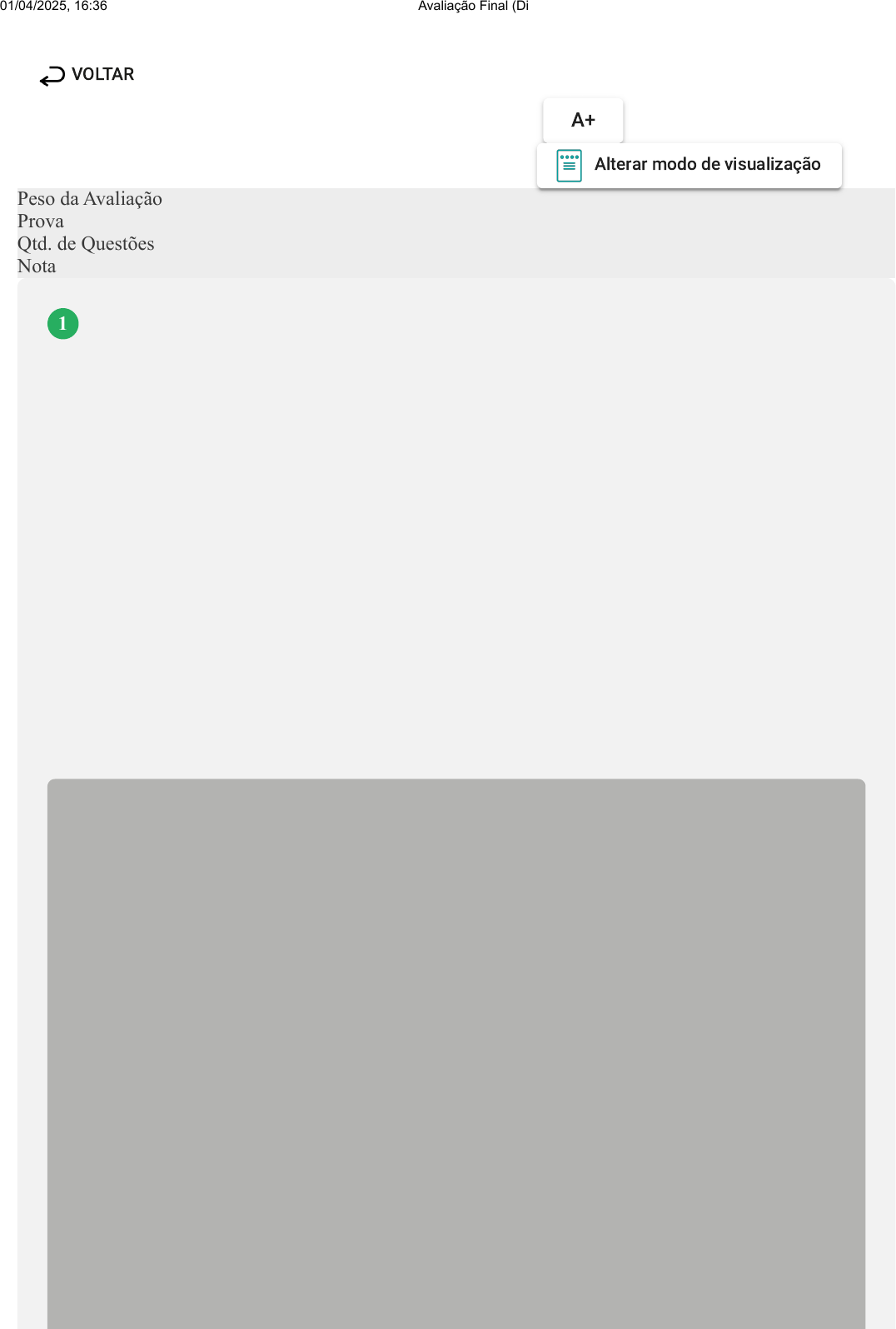This screenshot has height=1329, width=896.
Task: Click the word Avaliação in Peso label
Action: tap(122, 199)
